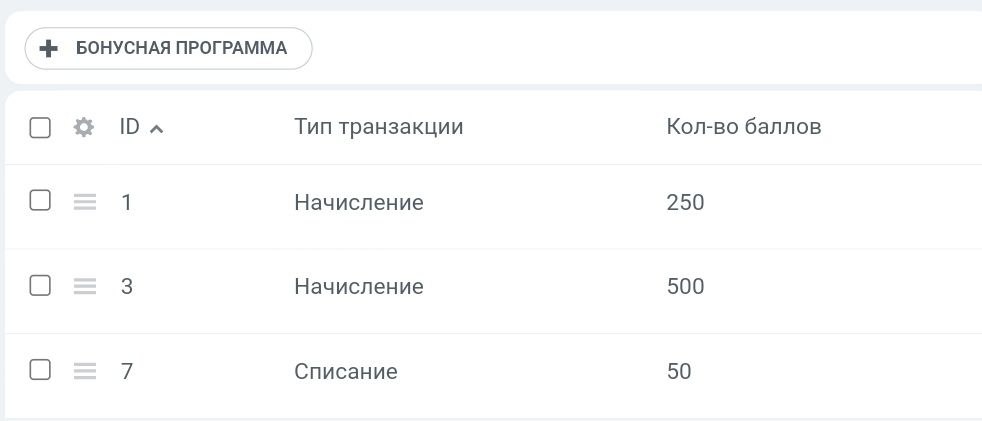982x421 pixels.
Task: Check the box for row ID 1
Action: pyautogui.click(x=40, y=201)
